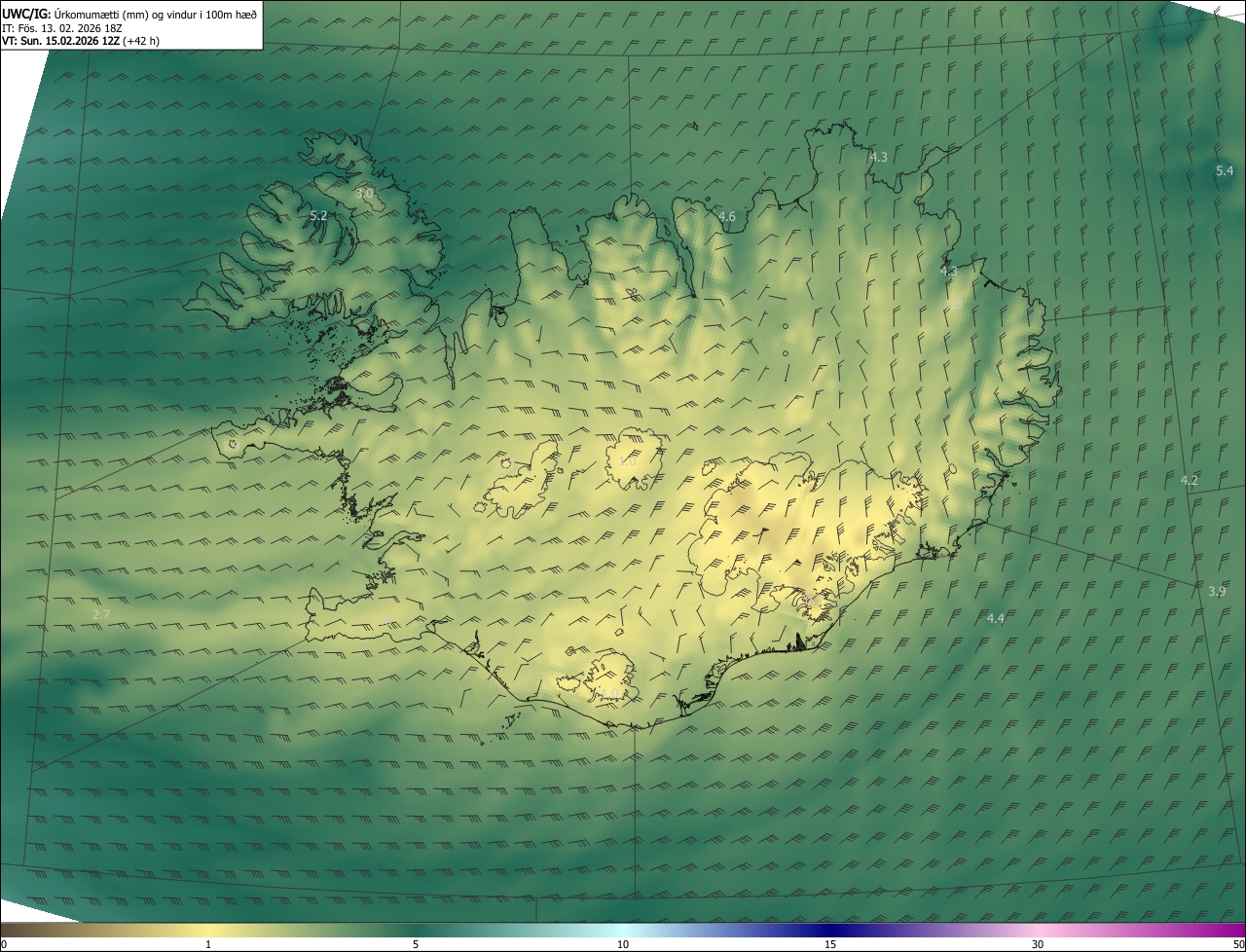Click the 3.0 value label on the map
This screenshot has width=1246, height=952.
[364, 194]
